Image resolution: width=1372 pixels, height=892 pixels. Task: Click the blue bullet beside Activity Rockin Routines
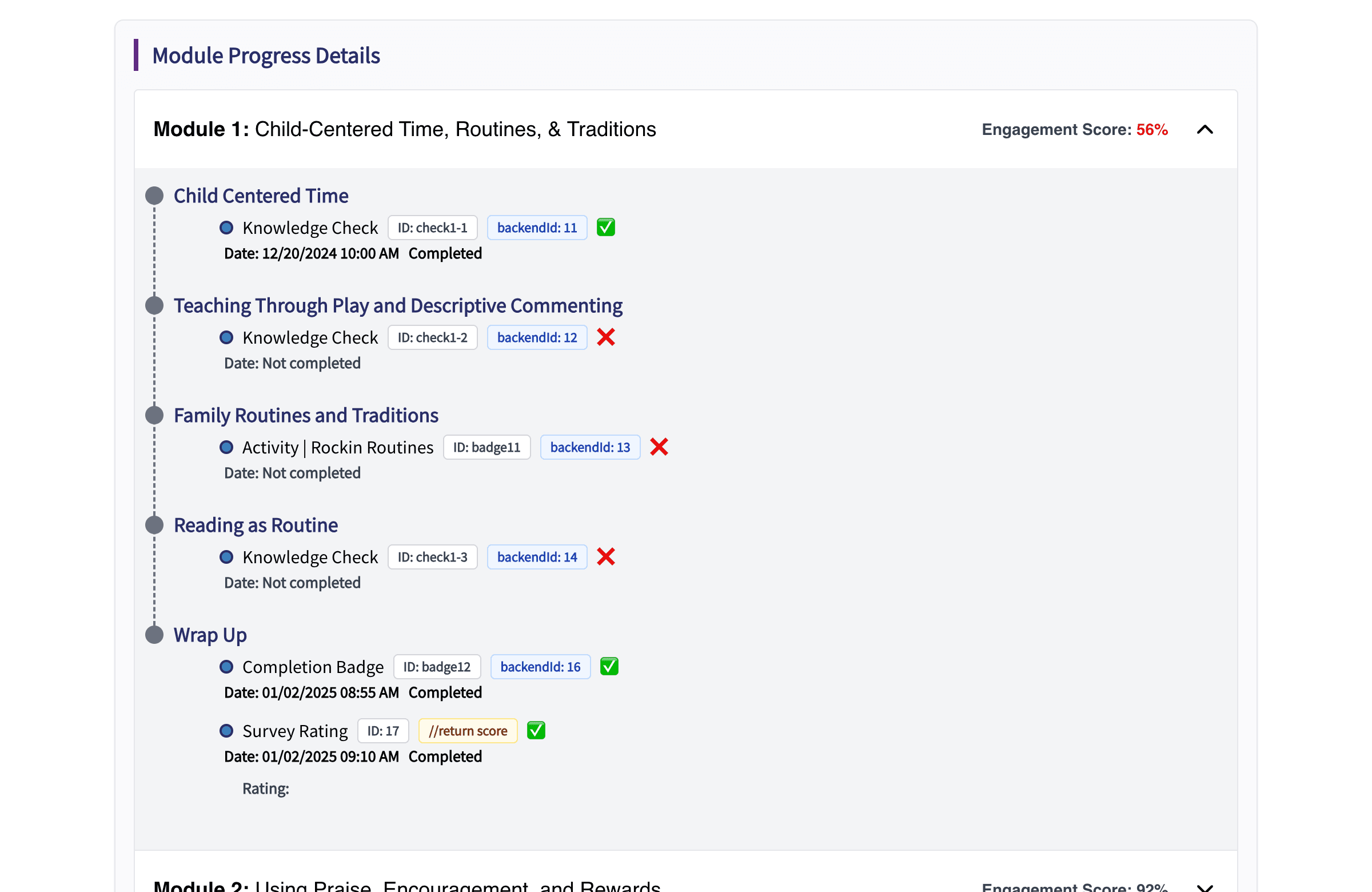pyautogui.click(x=226, y=447)
